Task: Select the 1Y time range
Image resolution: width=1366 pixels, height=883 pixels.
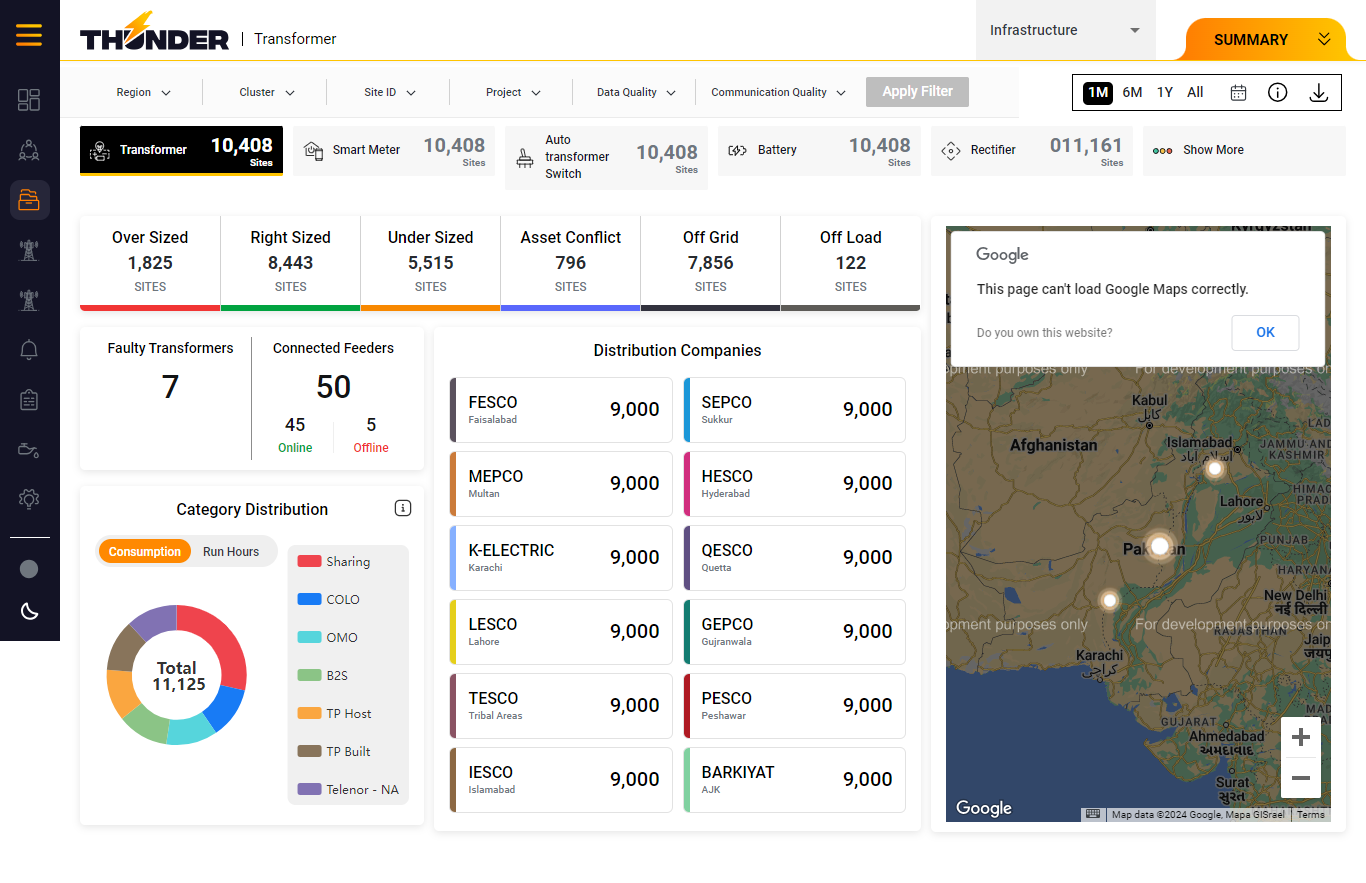Action: click(1165, 92)
